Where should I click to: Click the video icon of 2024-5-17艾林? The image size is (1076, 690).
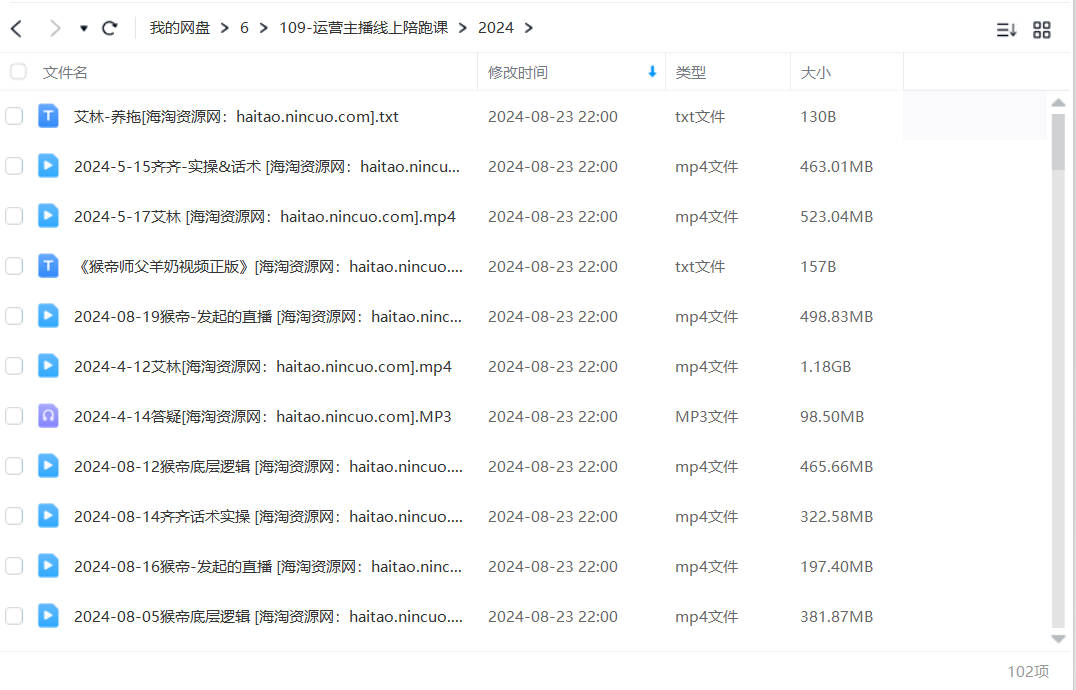coord(48,216)
